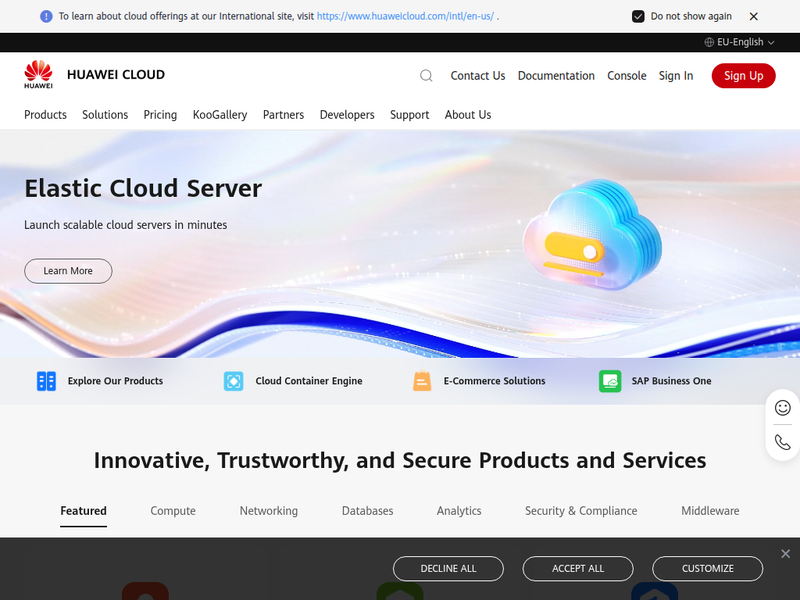The height and width of the screenshot is (600, 800).
Task: Click the Elastic Cloud Server heading
Action: tap(143, 188)
